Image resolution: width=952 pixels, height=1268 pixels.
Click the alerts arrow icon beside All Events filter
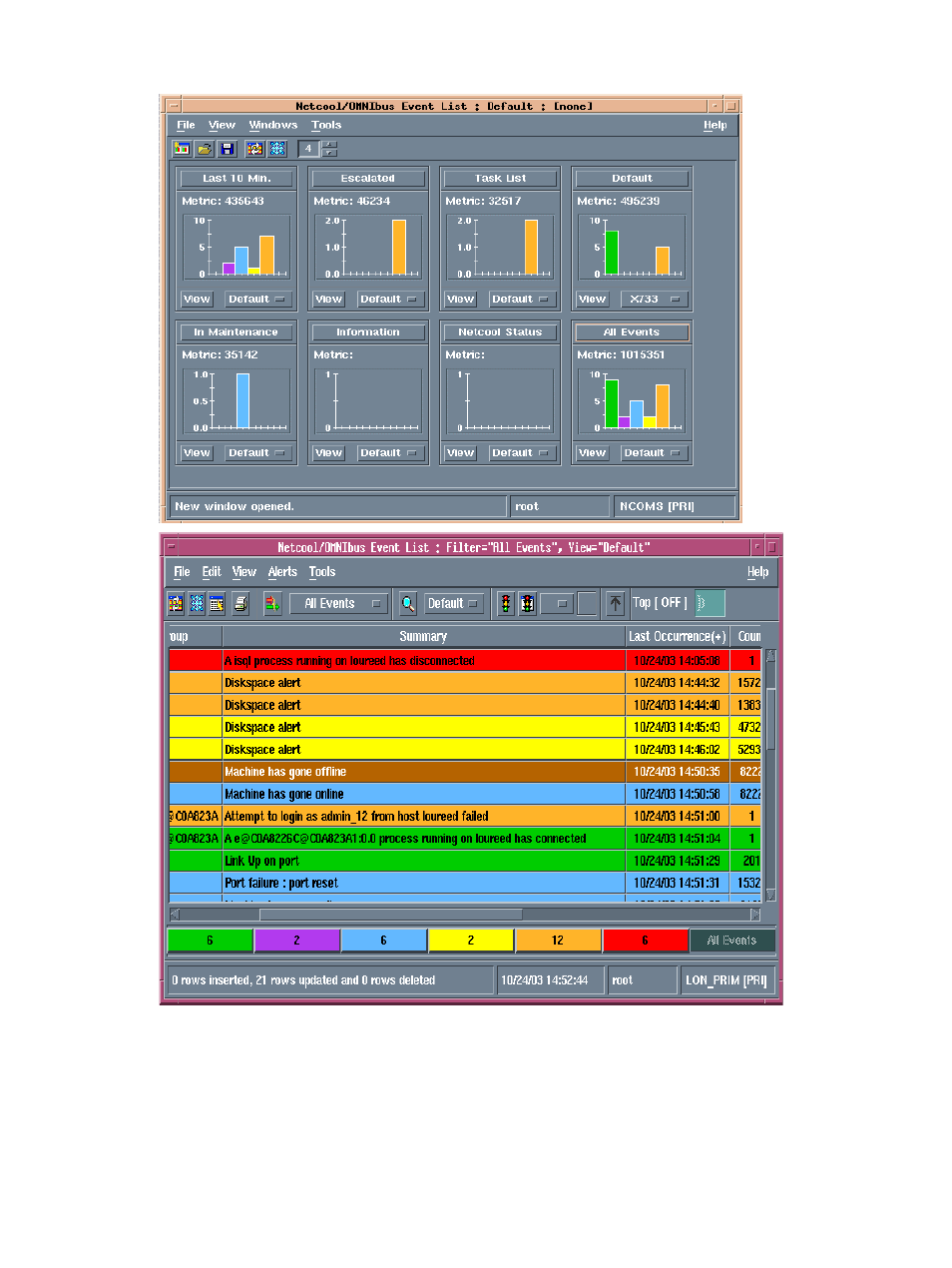click(272, 603)
